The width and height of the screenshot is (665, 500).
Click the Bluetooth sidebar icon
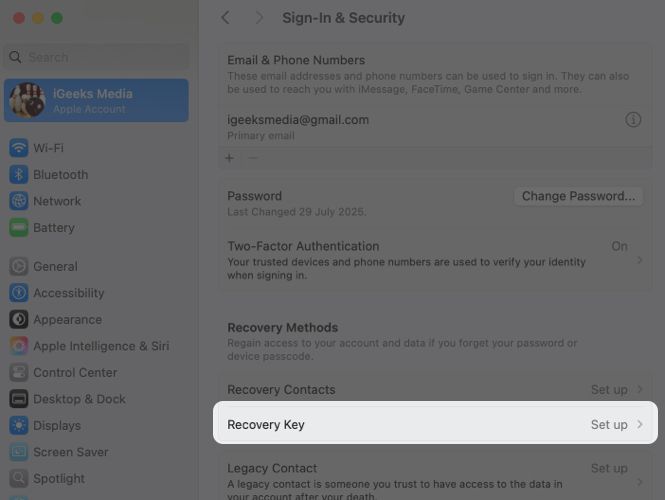19,174
